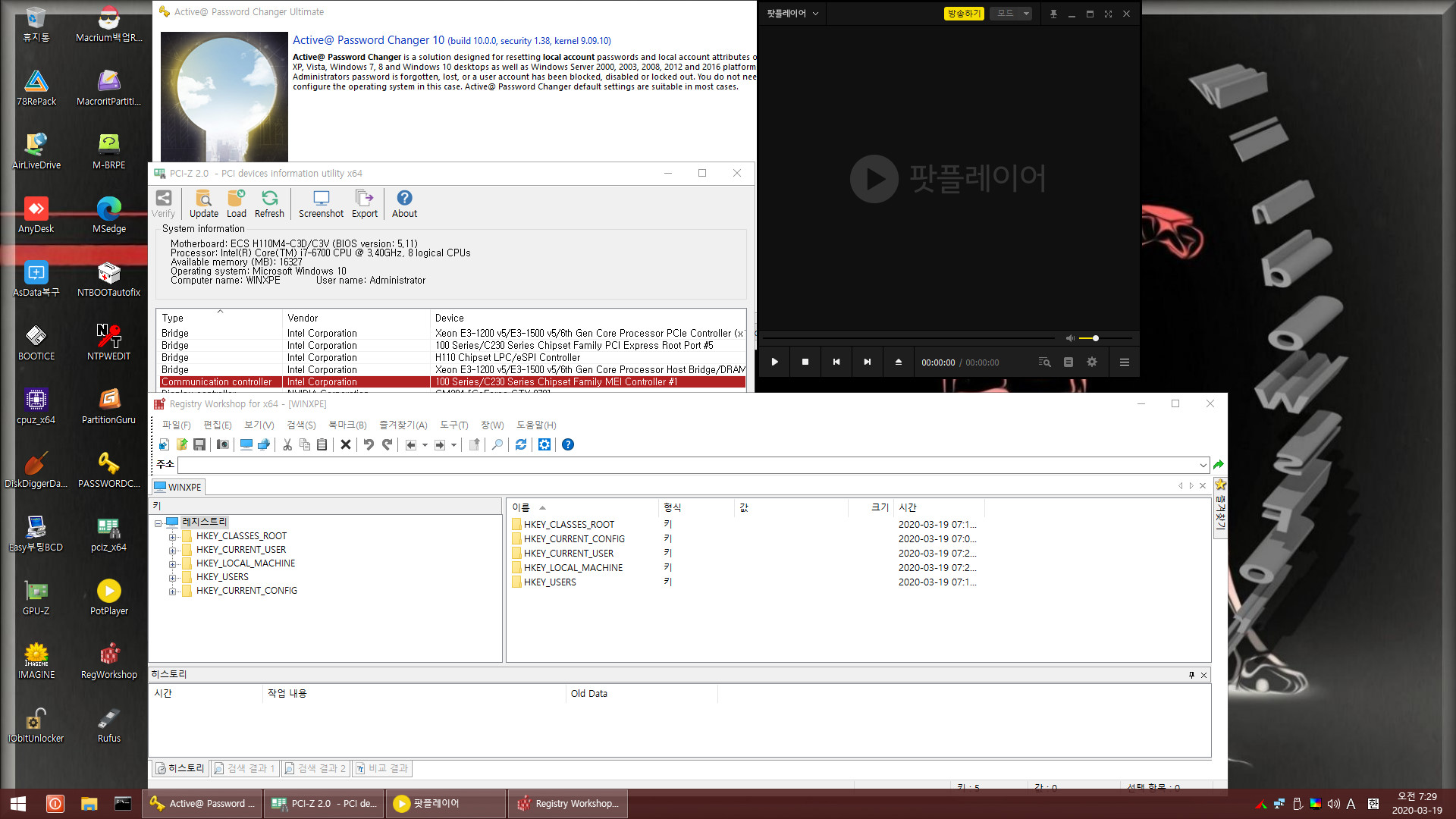Open the PotPlayer settings gear
The image size is (1456, 819).
click(1092, 362)
